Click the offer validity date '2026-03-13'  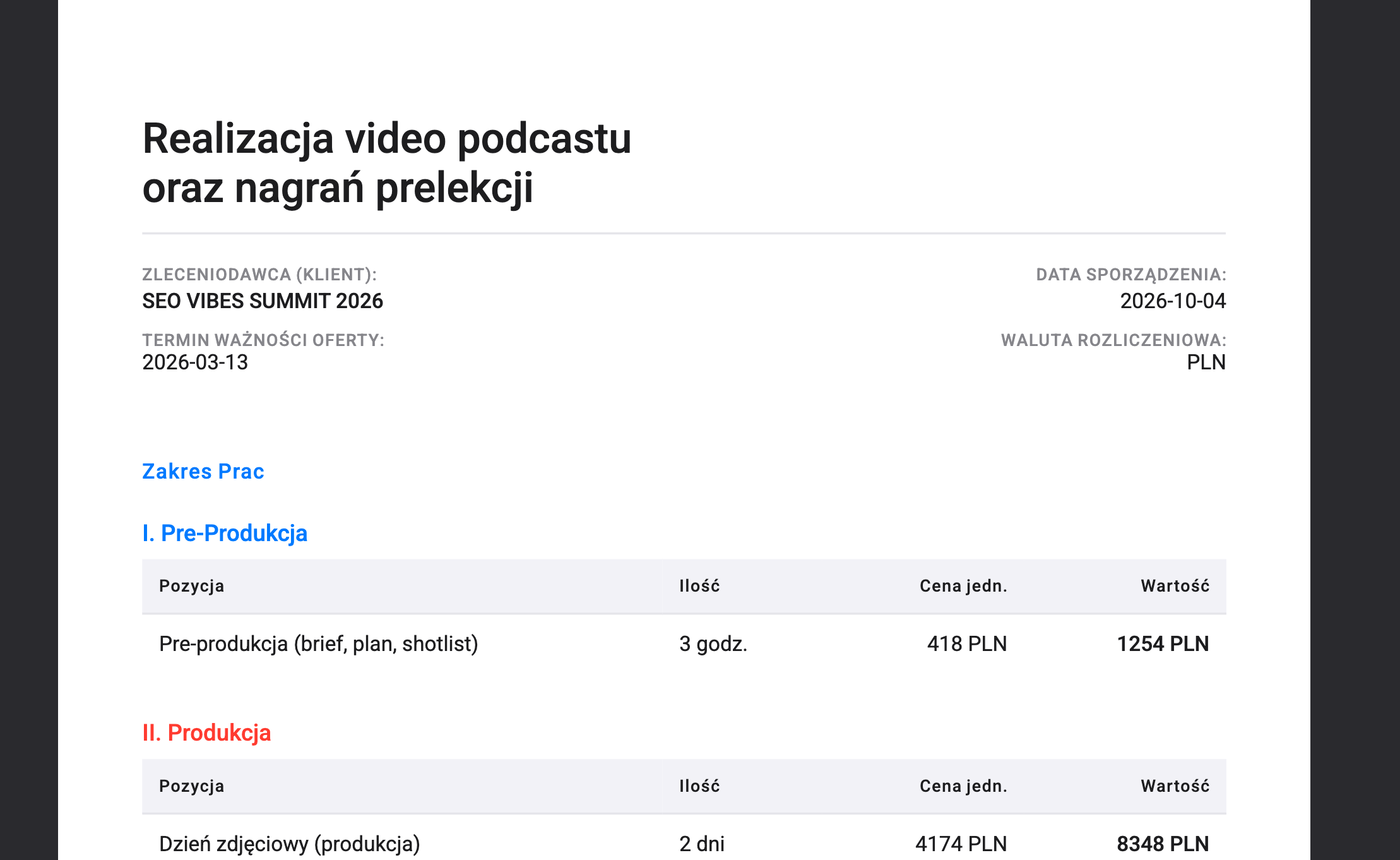click(x=195, y=362)
